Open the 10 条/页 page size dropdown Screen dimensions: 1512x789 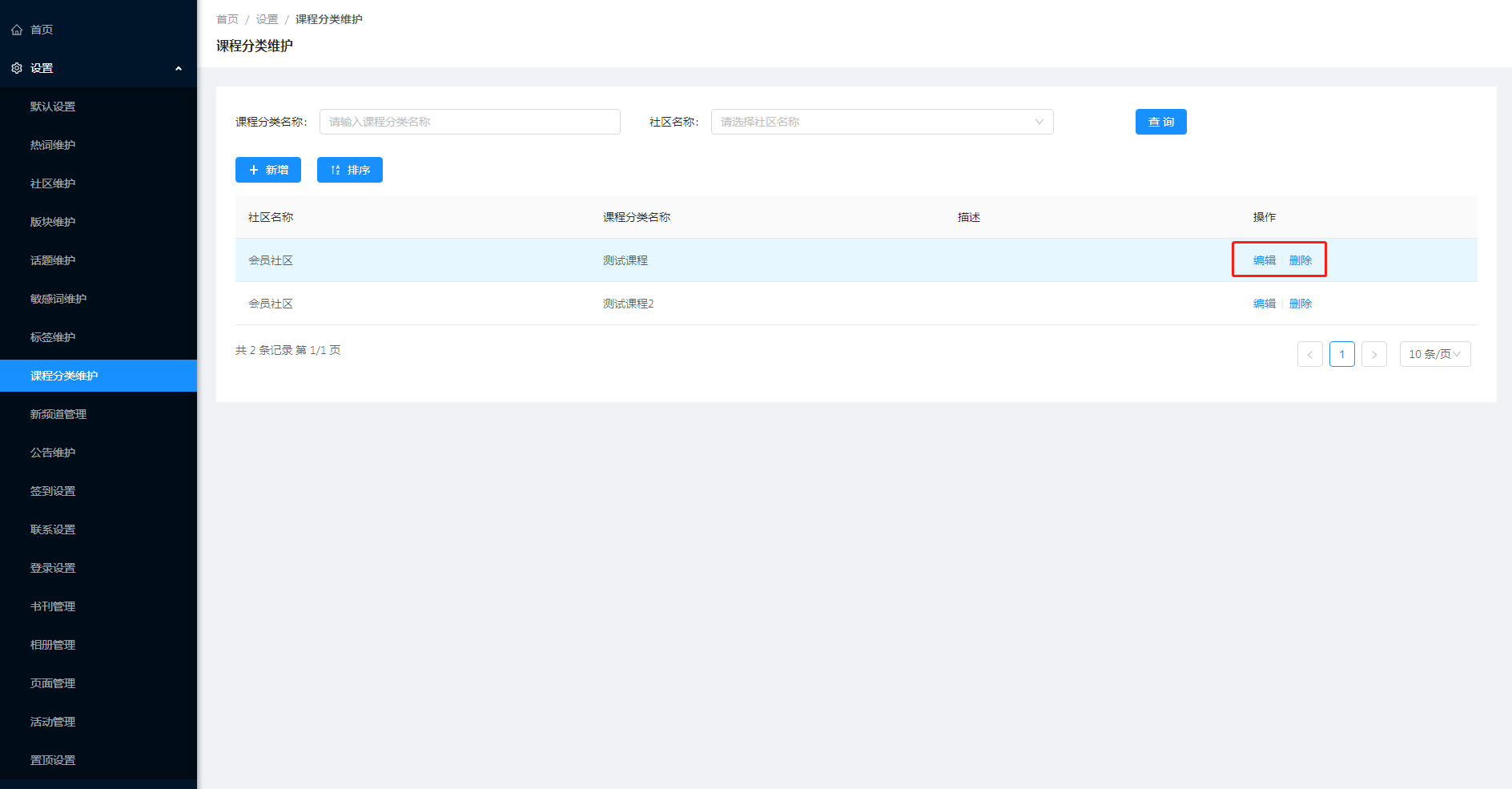pos(1435,354)
